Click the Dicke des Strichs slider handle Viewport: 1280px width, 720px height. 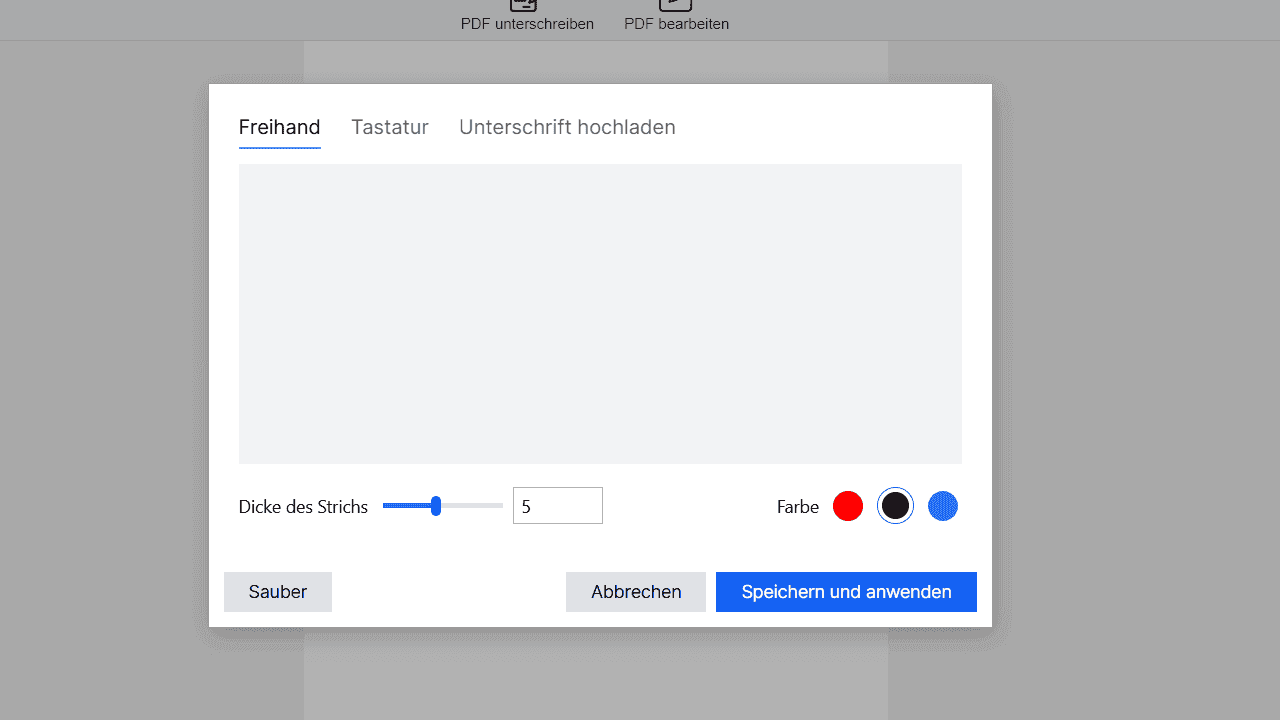coord(436,506)
